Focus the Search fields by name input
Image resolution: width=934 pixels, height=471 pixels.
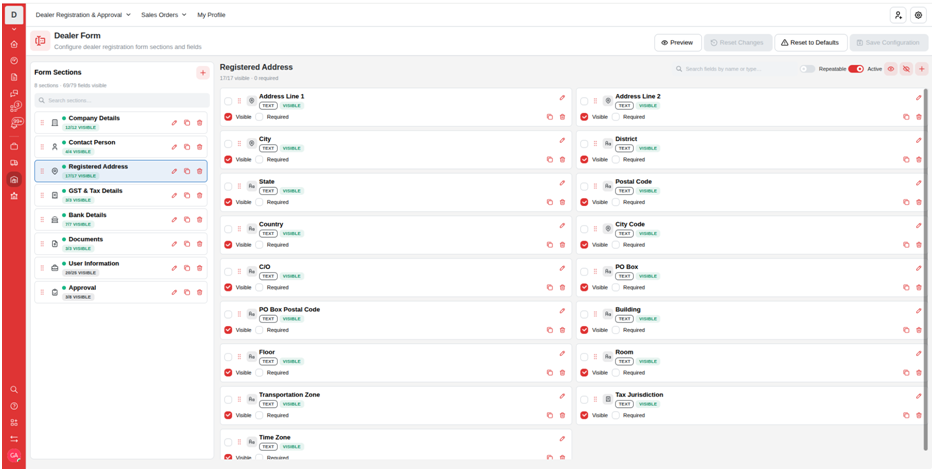coord(733,69)
